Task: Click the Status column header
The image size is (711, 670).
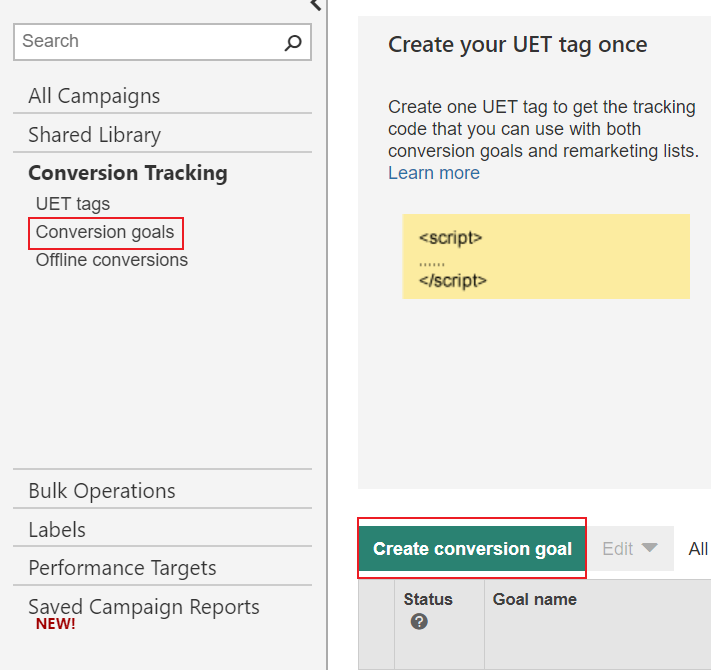Action: point(428,599)
